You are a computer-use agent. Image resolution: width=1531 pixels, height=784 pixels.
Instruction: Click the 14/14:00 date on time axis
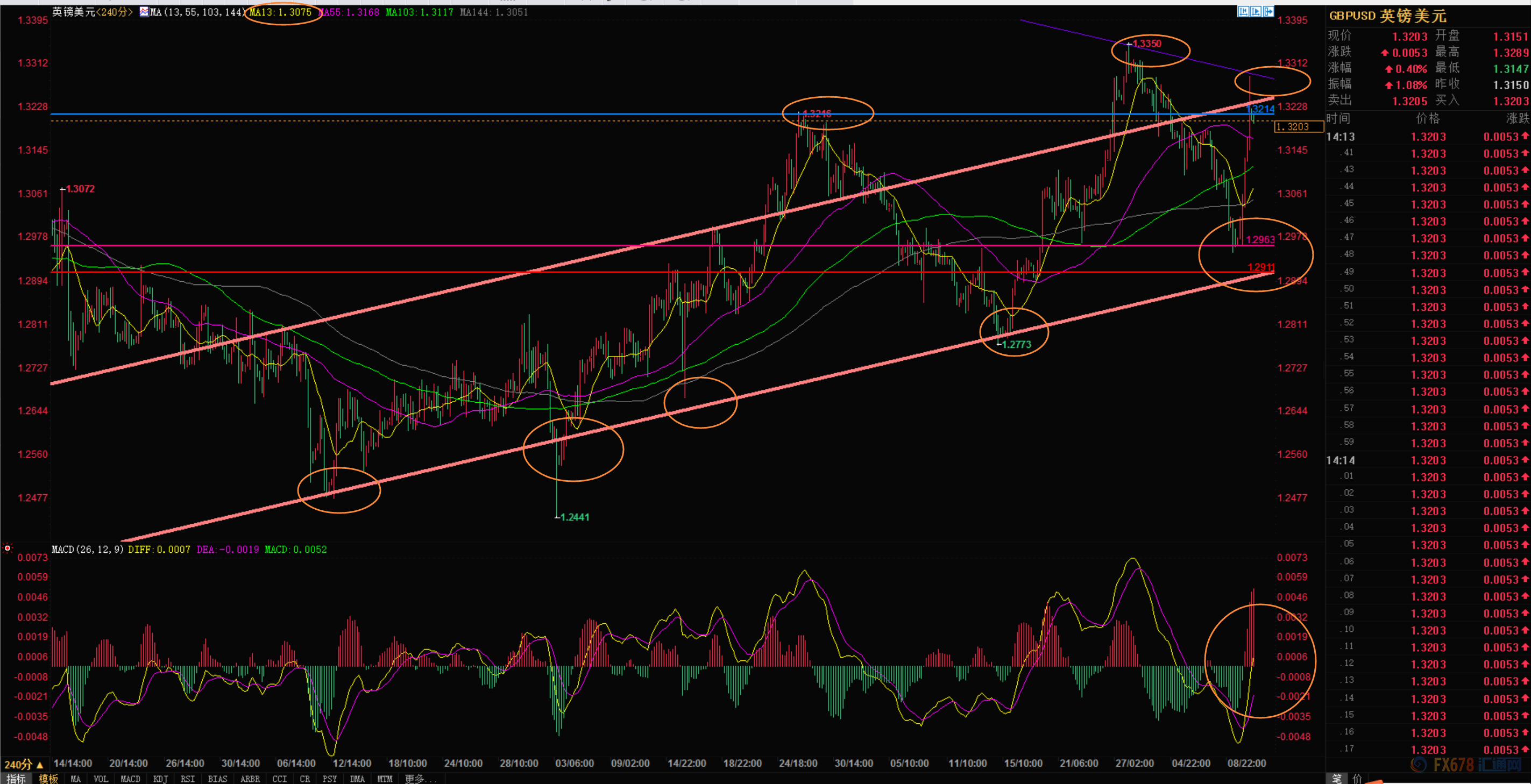pos(73,762)
